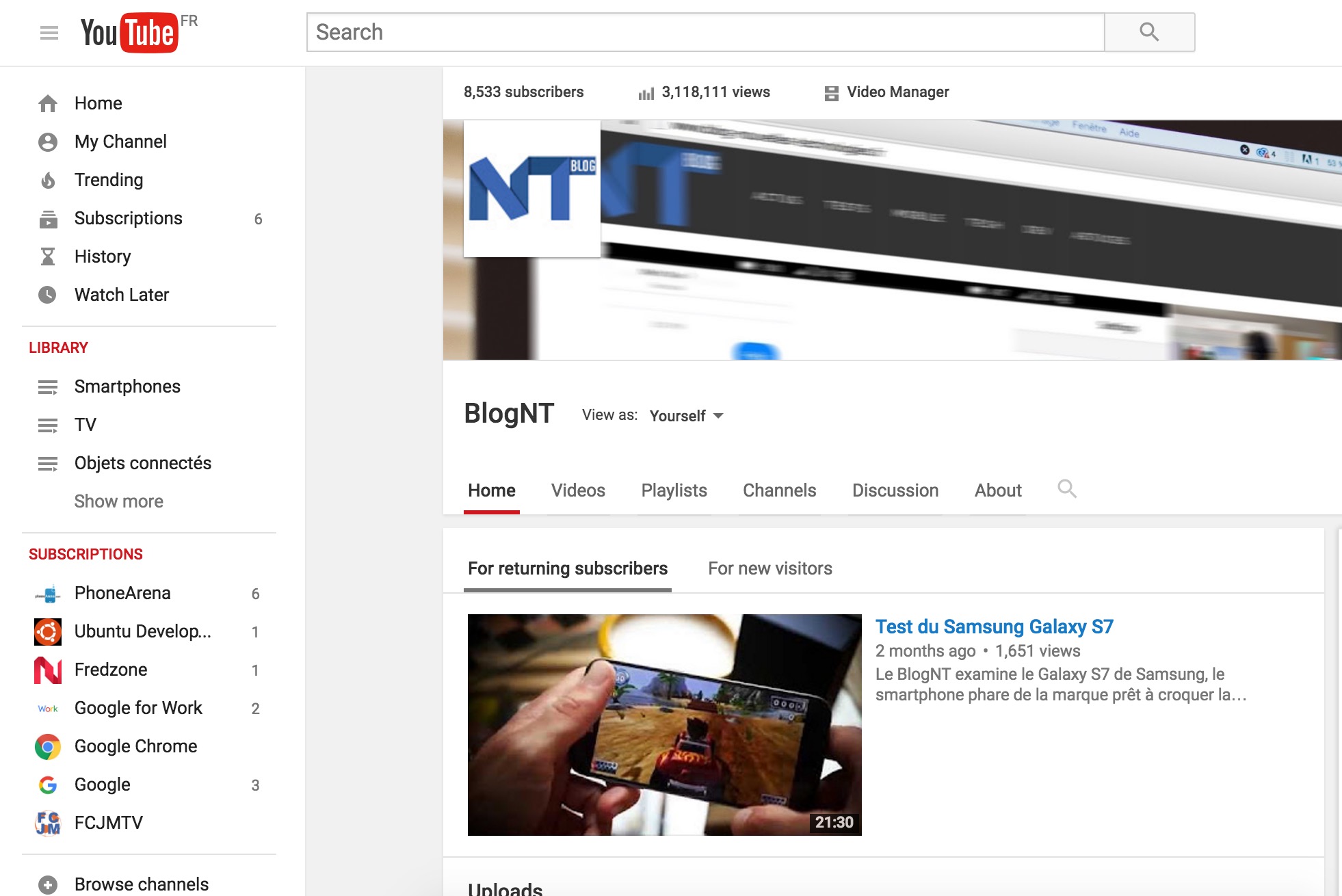The image size is (1342, 896).
Task: Click Browse channels at the bottom
Action: tap(140, 883)
